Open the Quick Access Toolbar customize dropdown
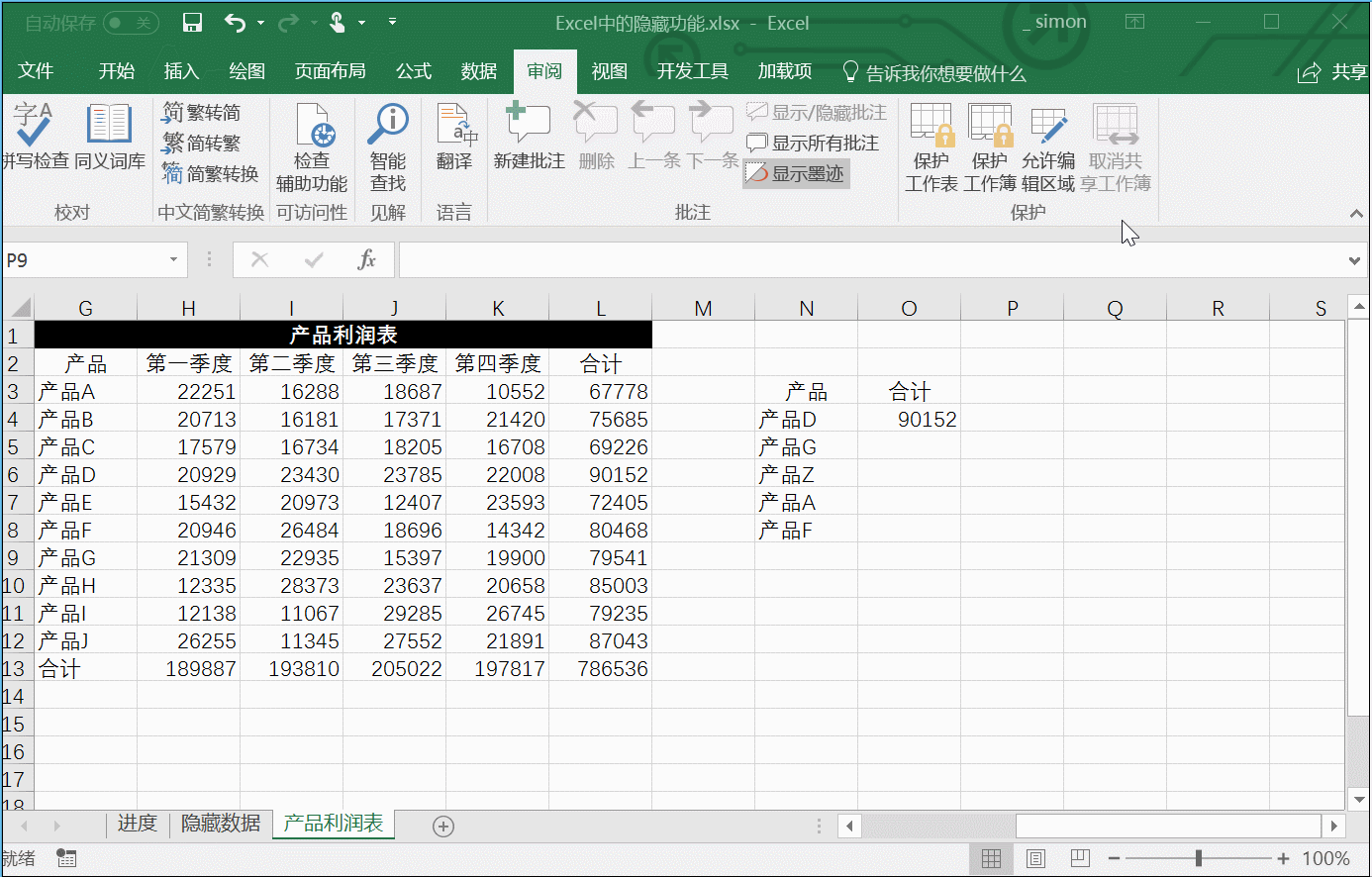The width and height of the screenshot is (1372, 877). pyautogui.click(x=391, y=22)
